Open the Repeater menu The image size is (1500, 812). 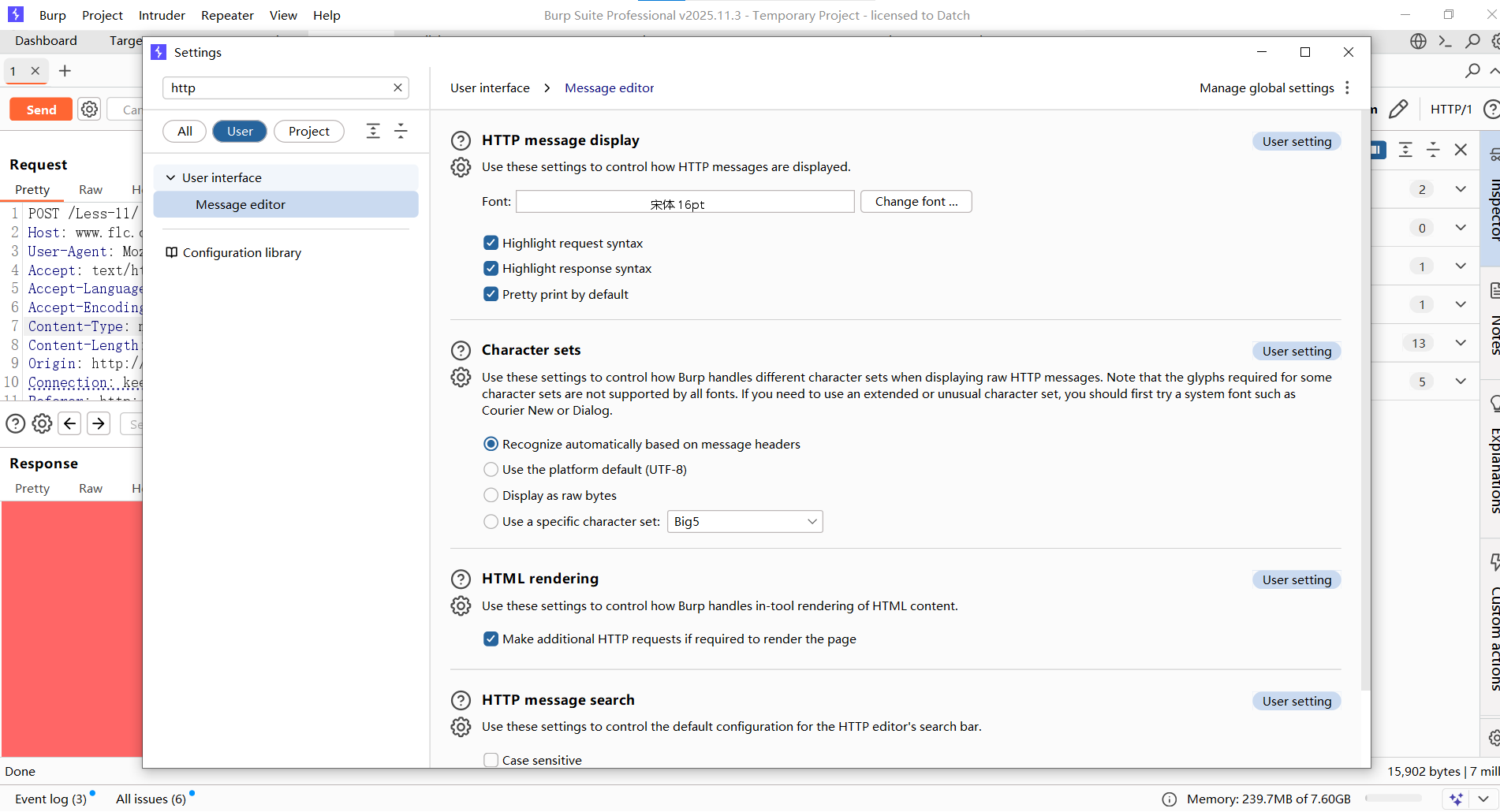pos(227,15)
